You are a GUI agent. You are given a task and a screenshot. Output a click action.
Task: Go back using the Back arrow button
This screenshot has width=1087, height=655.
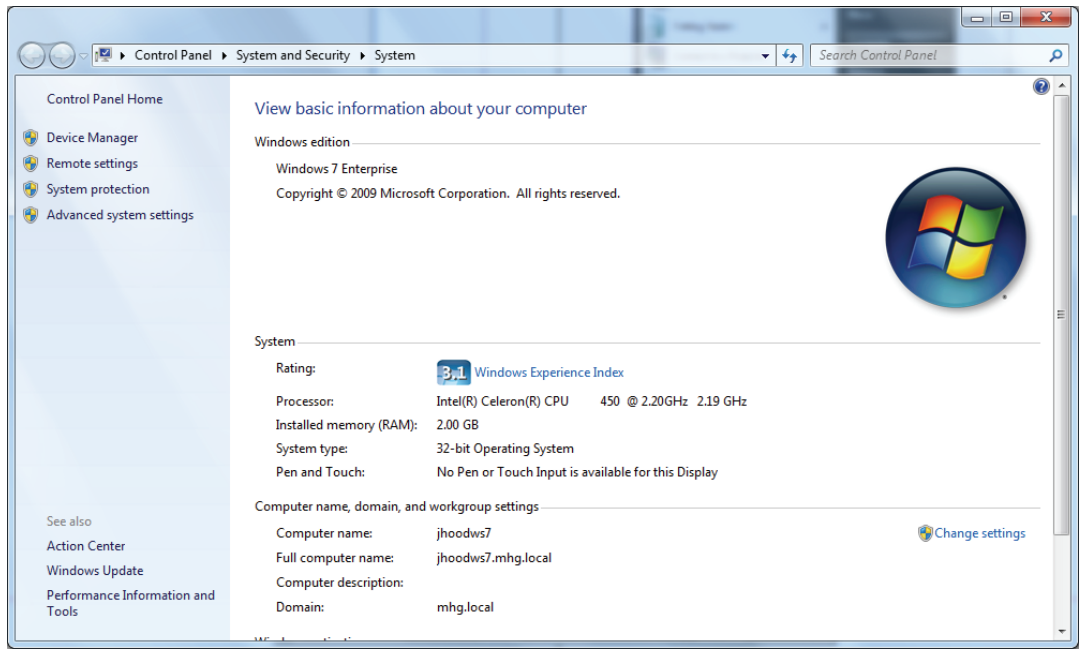[x=32, y=56]
